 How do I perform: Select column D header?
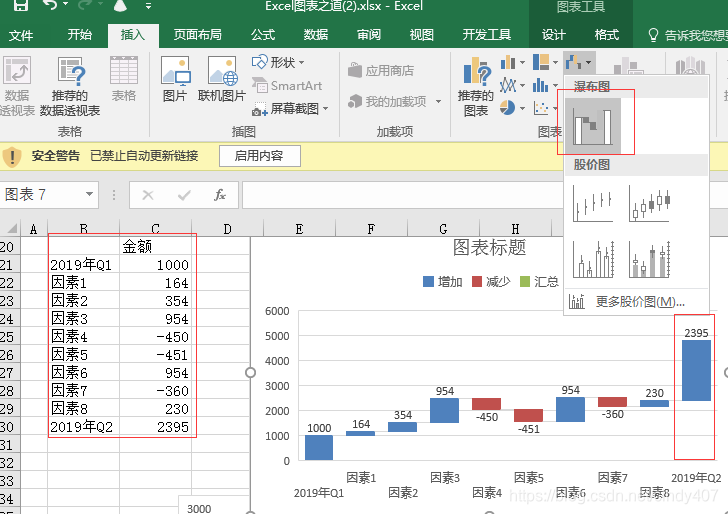tap(227, 229)
